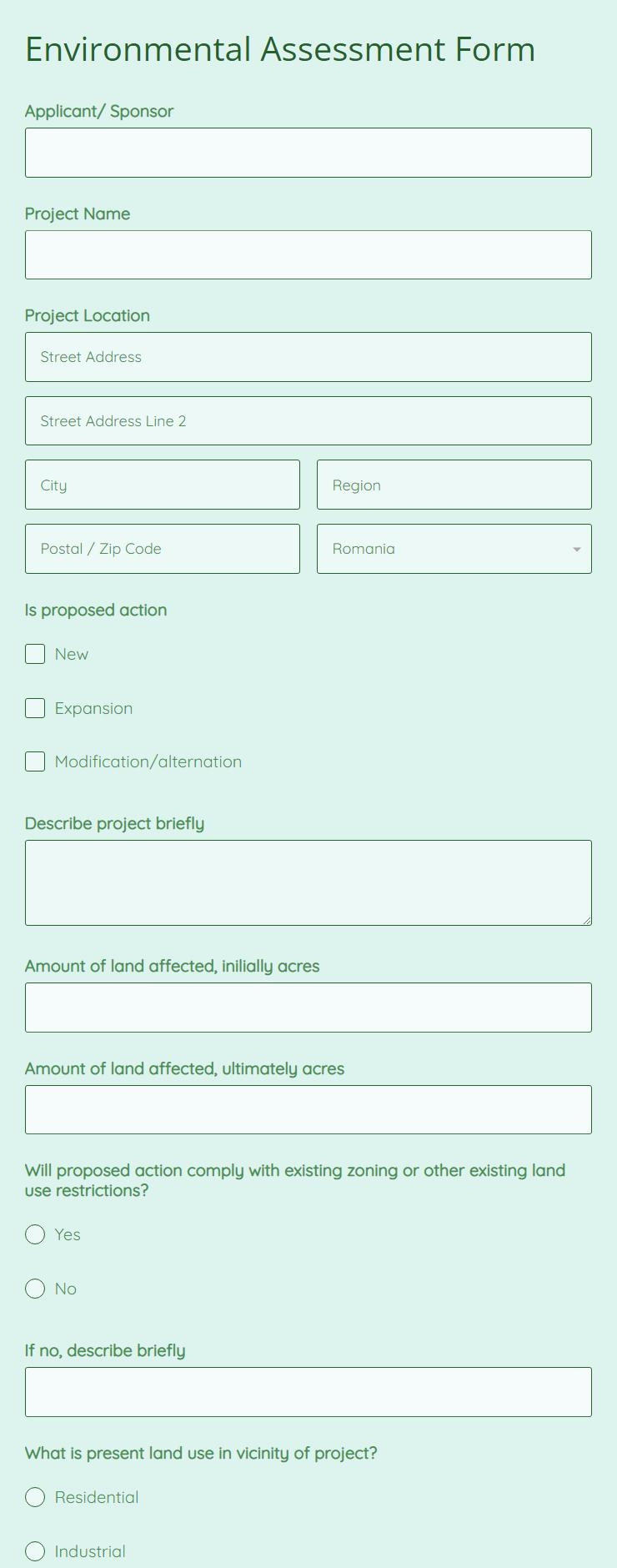Check the Expansion checkbox

[x=35, y=708]
